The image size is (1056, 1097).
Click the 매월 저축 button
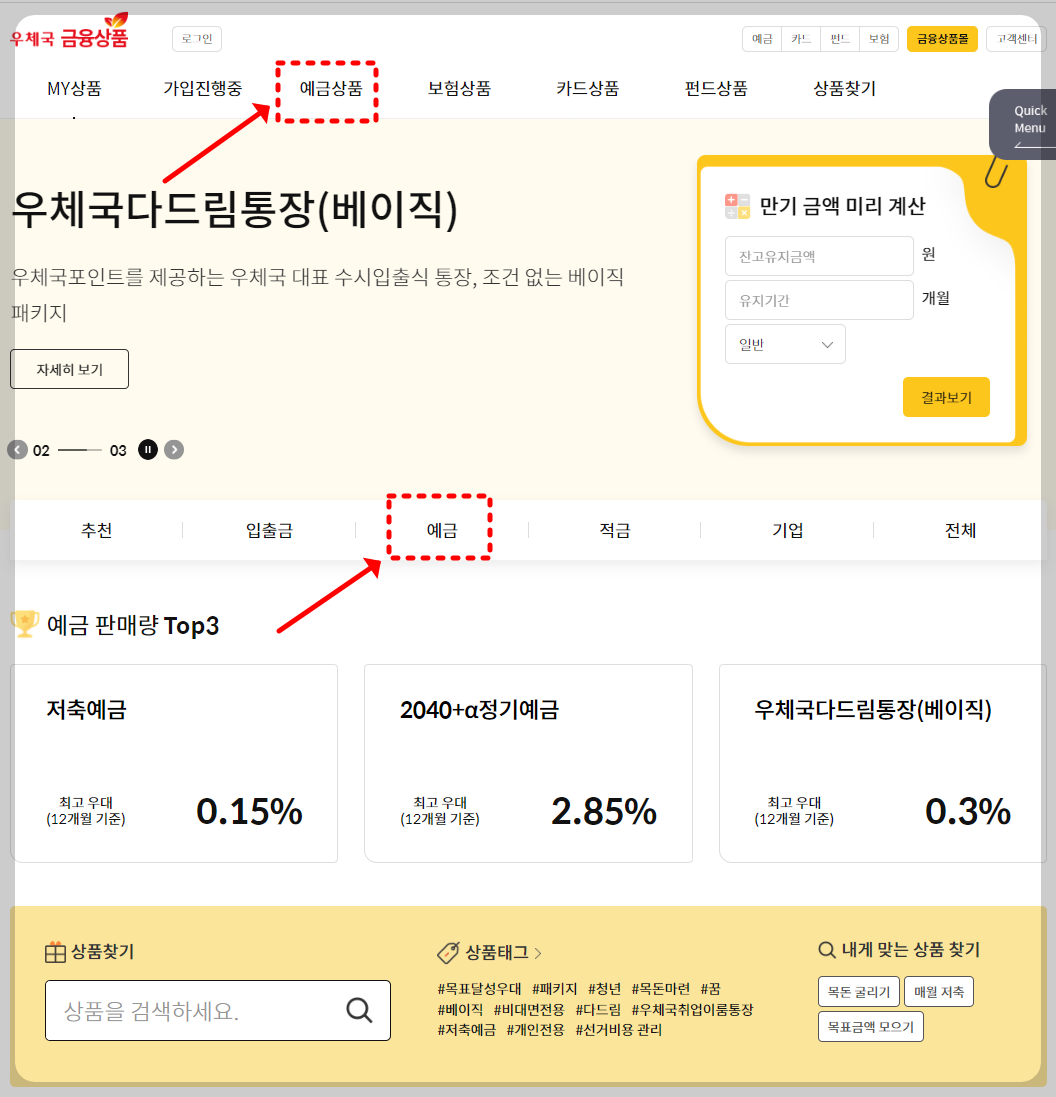click(x=938, y=992)
